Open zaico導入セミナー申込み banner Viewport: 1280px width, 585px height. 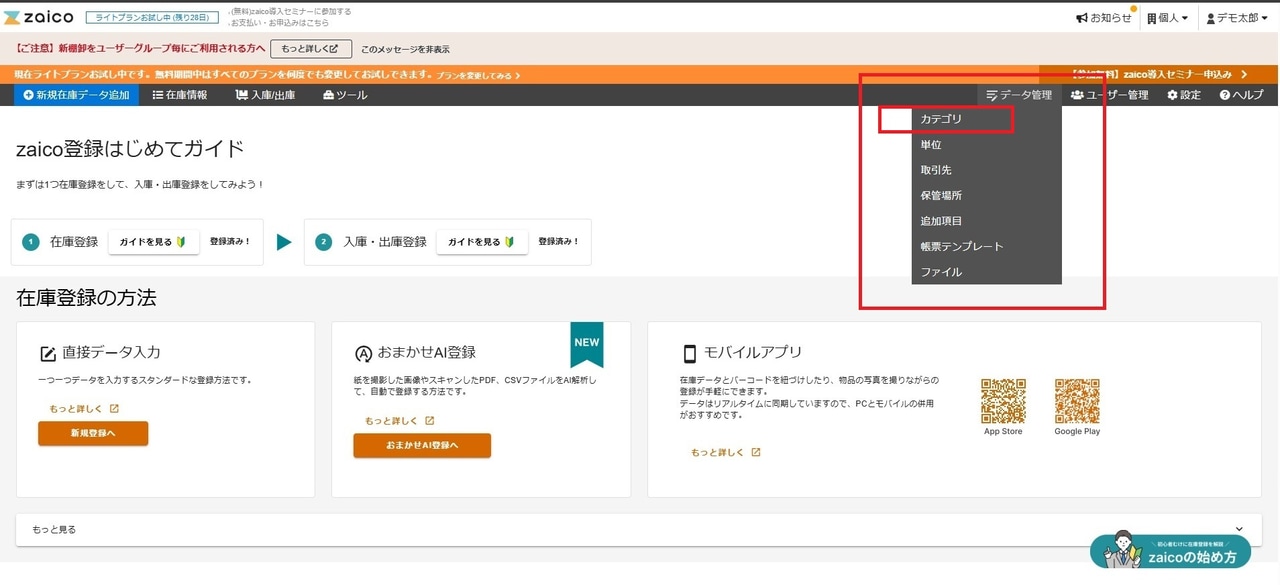1159,74
